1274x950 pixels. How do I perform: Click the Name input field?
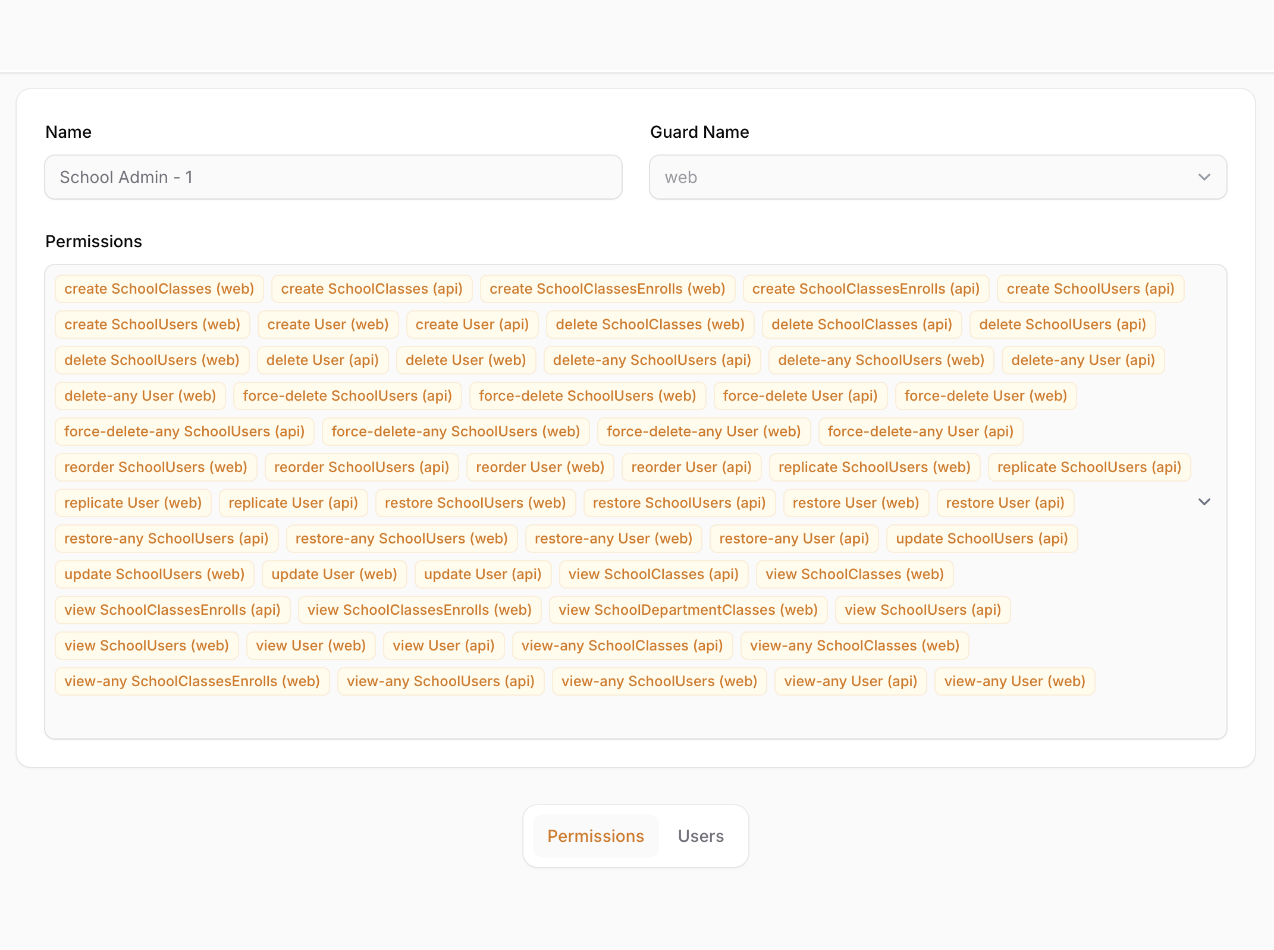(333, 177)
